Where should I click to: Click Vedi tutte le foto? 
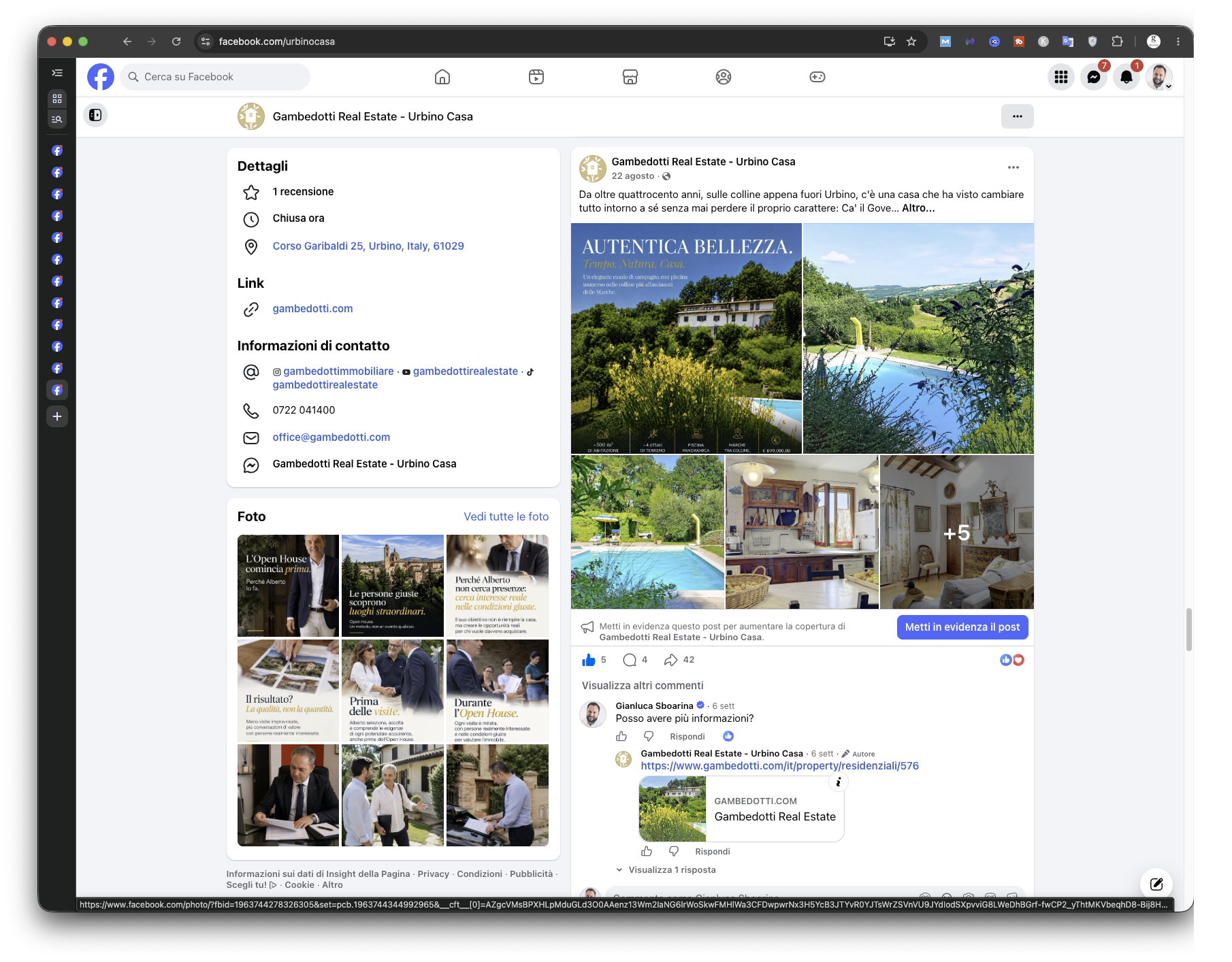coord(506,516)
